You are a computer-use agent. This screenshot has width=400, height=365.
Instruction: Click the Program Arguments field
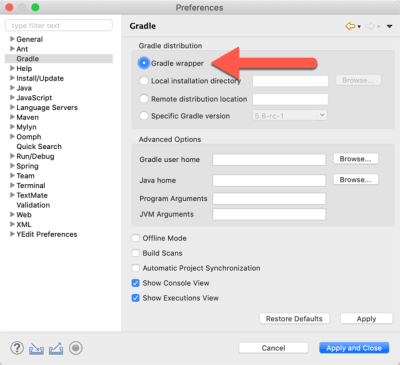(x=269, y=199)
